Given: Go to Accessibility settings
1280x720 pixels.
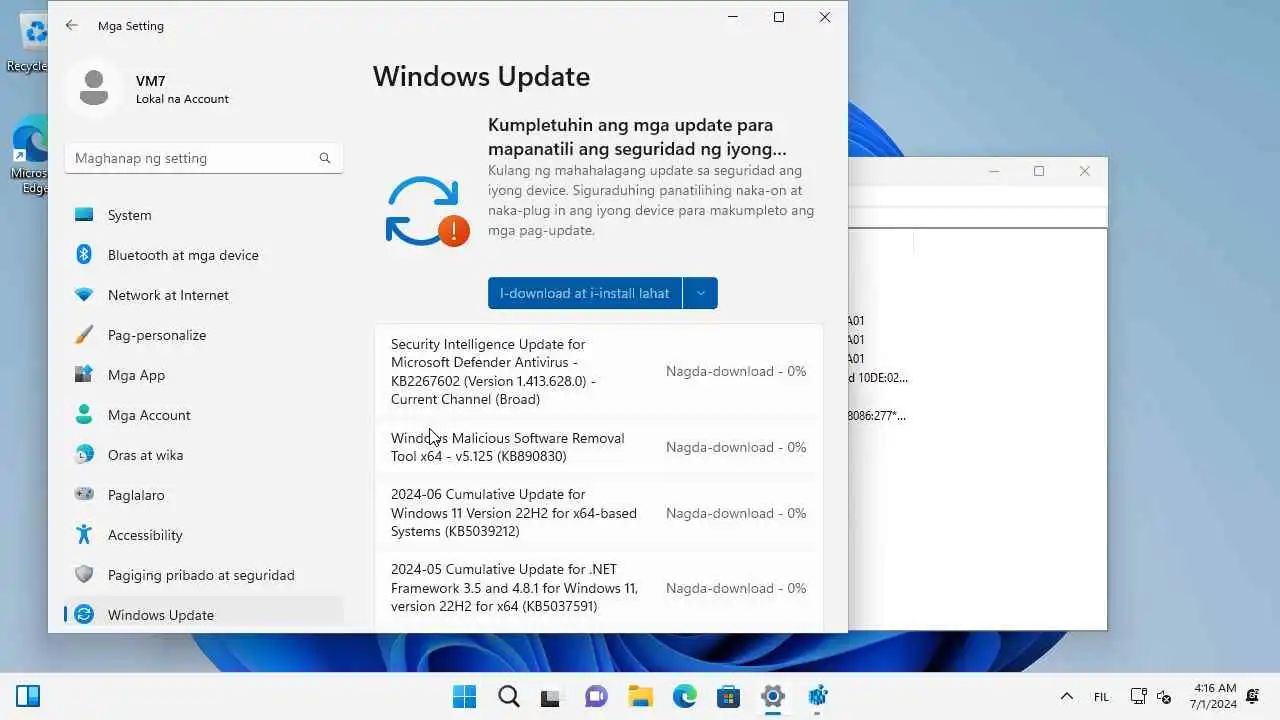Looking at the screenshot, I should click(x=204, y=535).
